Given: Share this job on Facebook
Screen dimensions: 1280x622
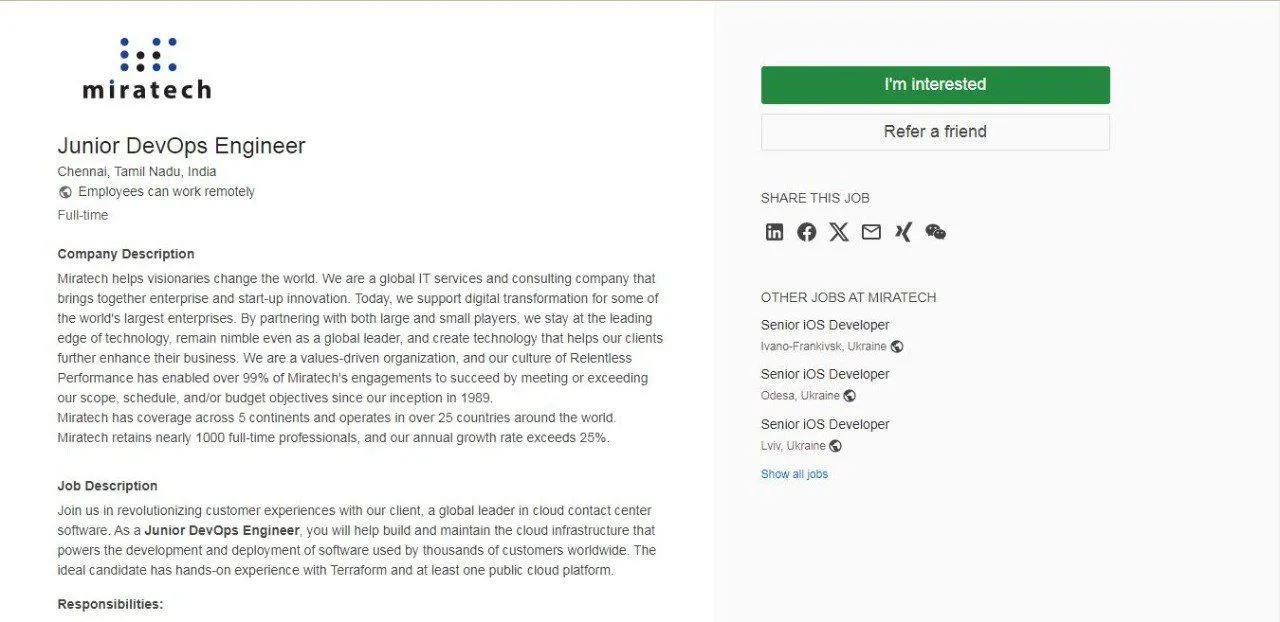Looking at the screenshot, I should click(807, 232).
